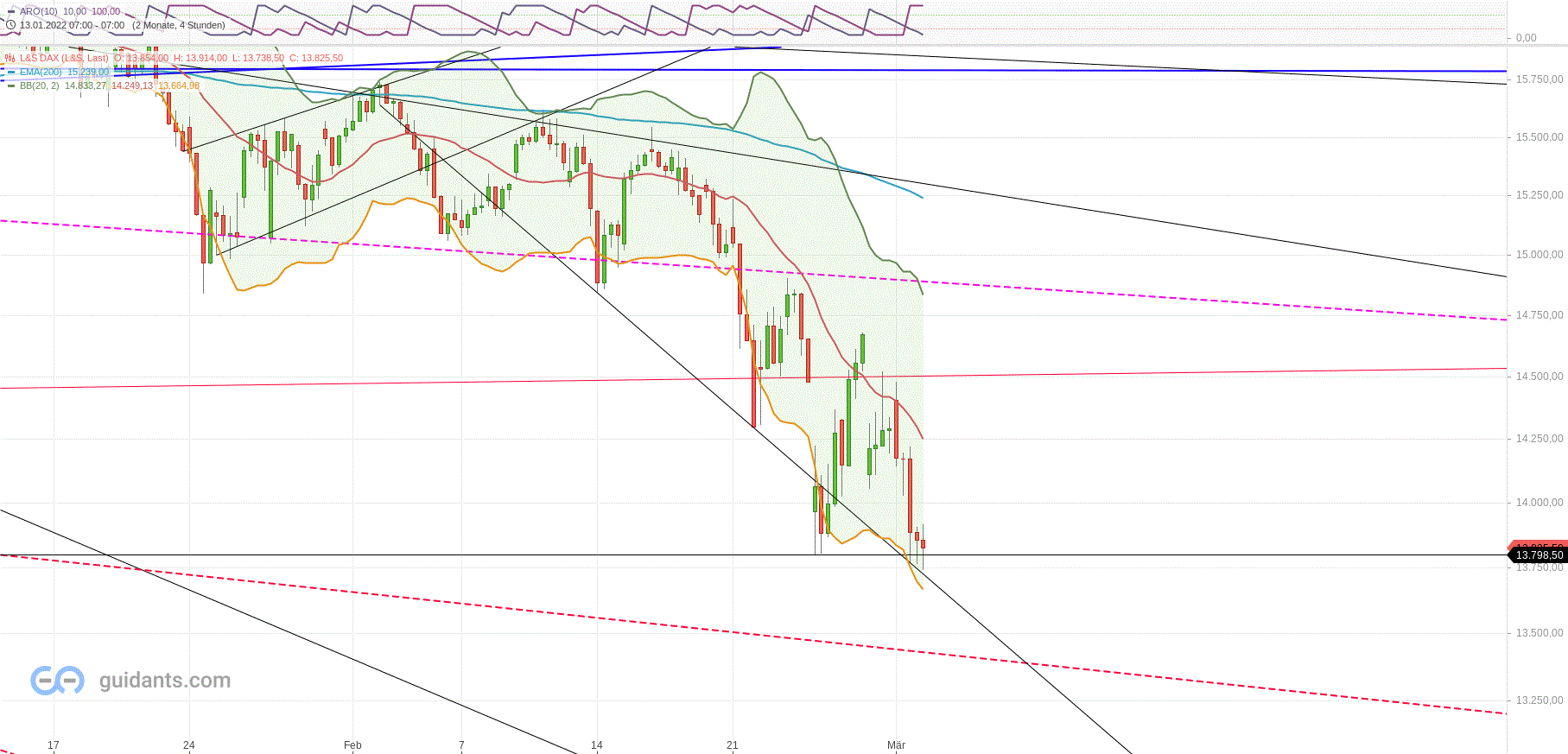Click the current price tag 13.798,50
Viewport: 1568px width, 754px height.
1539,555
